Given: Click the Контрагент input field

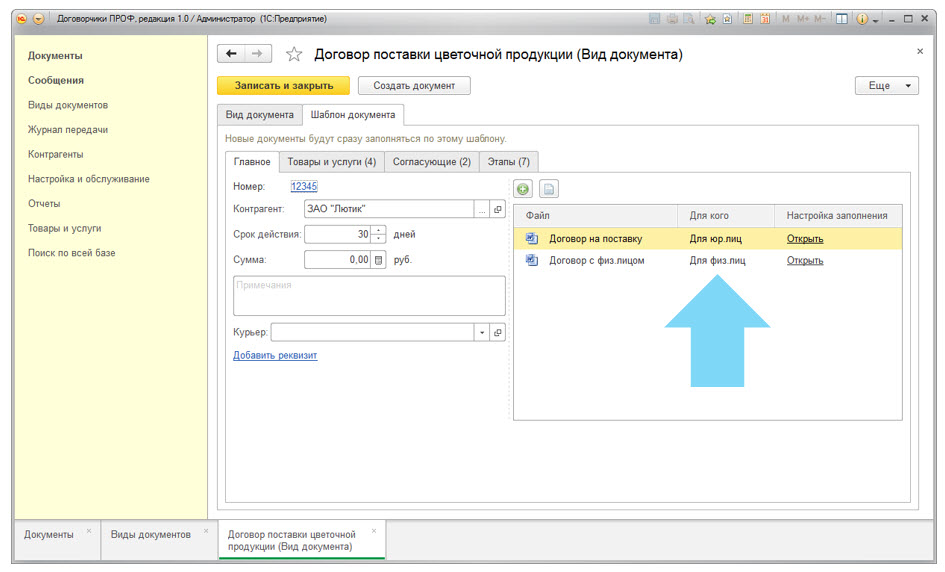Looking at the screenshot, I should point(389,209).
